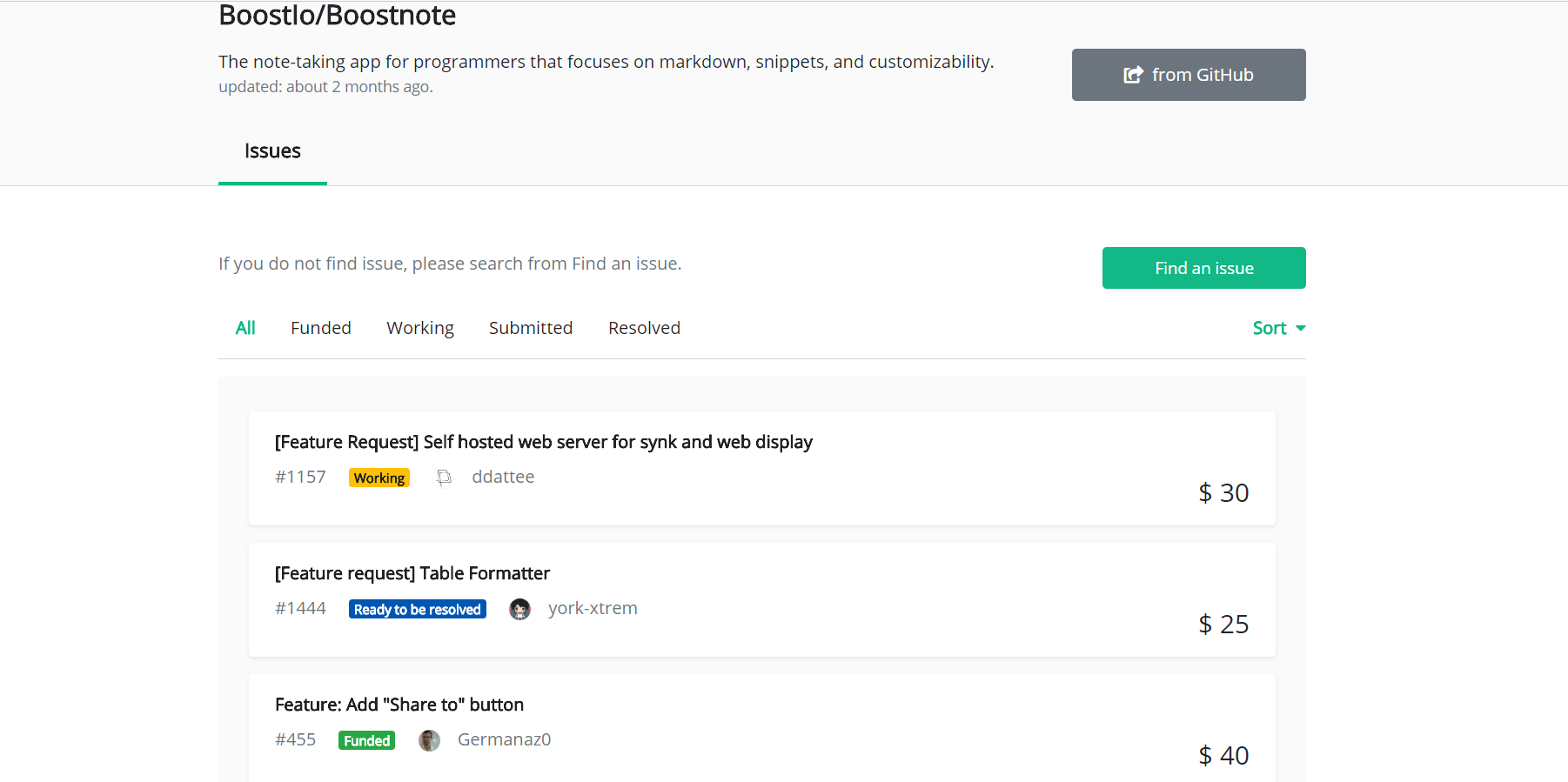This screenshot has width=1568, height=782.
Task: Click username ddattee
Action: pyautogui.click(x=503, y=477)
